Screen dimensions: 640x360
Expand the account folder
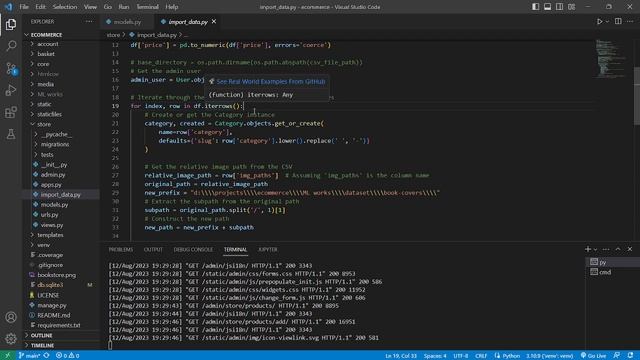tap(61, 44)
